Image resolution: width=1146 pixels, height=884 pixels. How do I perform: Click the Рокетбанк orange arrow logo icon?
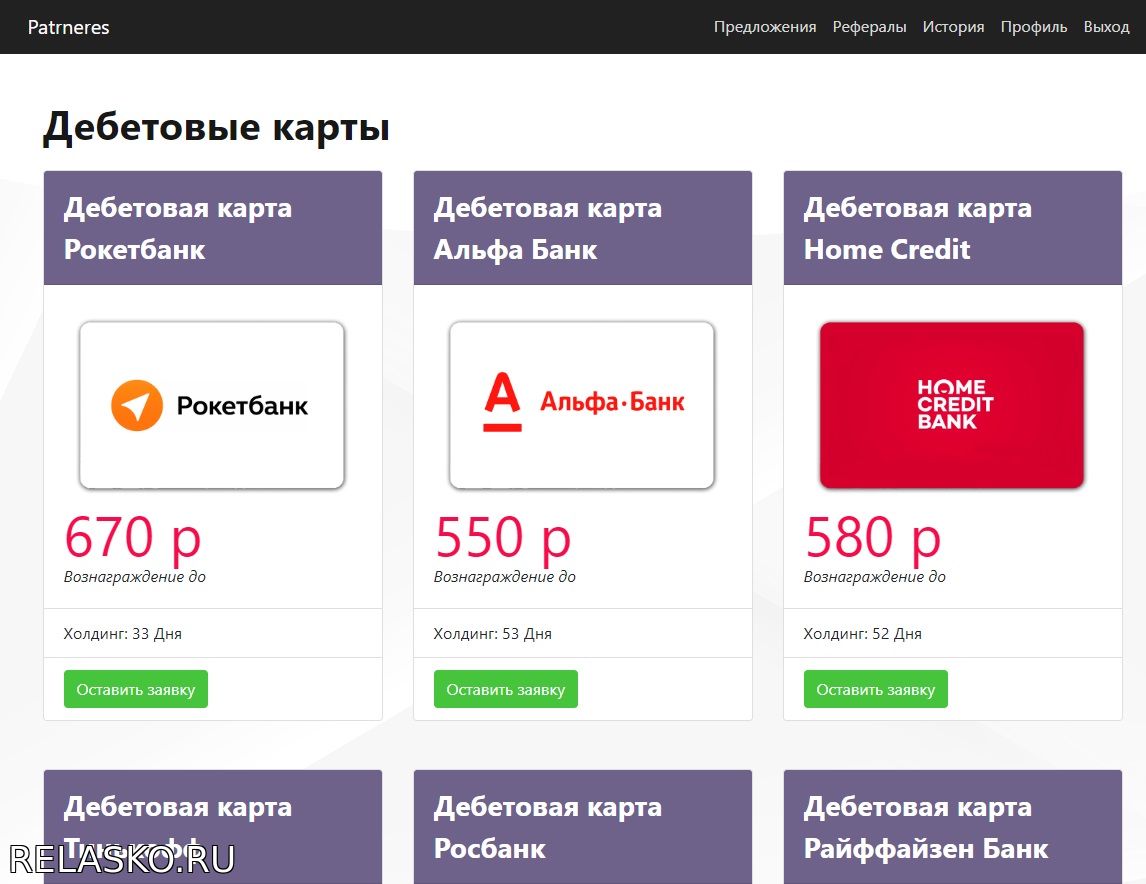pyautogui.click(x=137, y=405)
